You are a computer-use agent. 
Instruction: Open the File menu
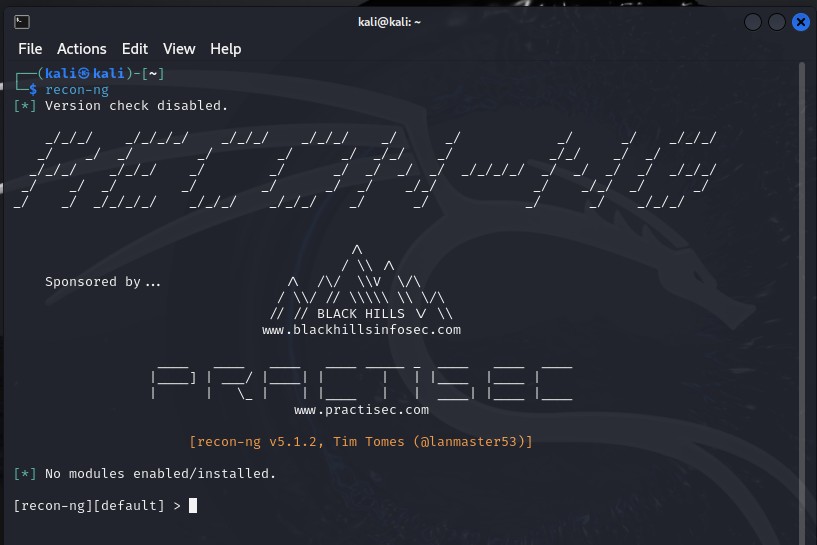pos(30,49)
